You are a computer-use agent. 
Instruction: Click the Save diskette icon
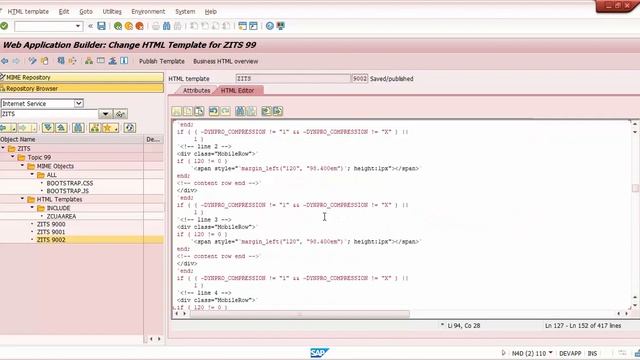point(101,26)
